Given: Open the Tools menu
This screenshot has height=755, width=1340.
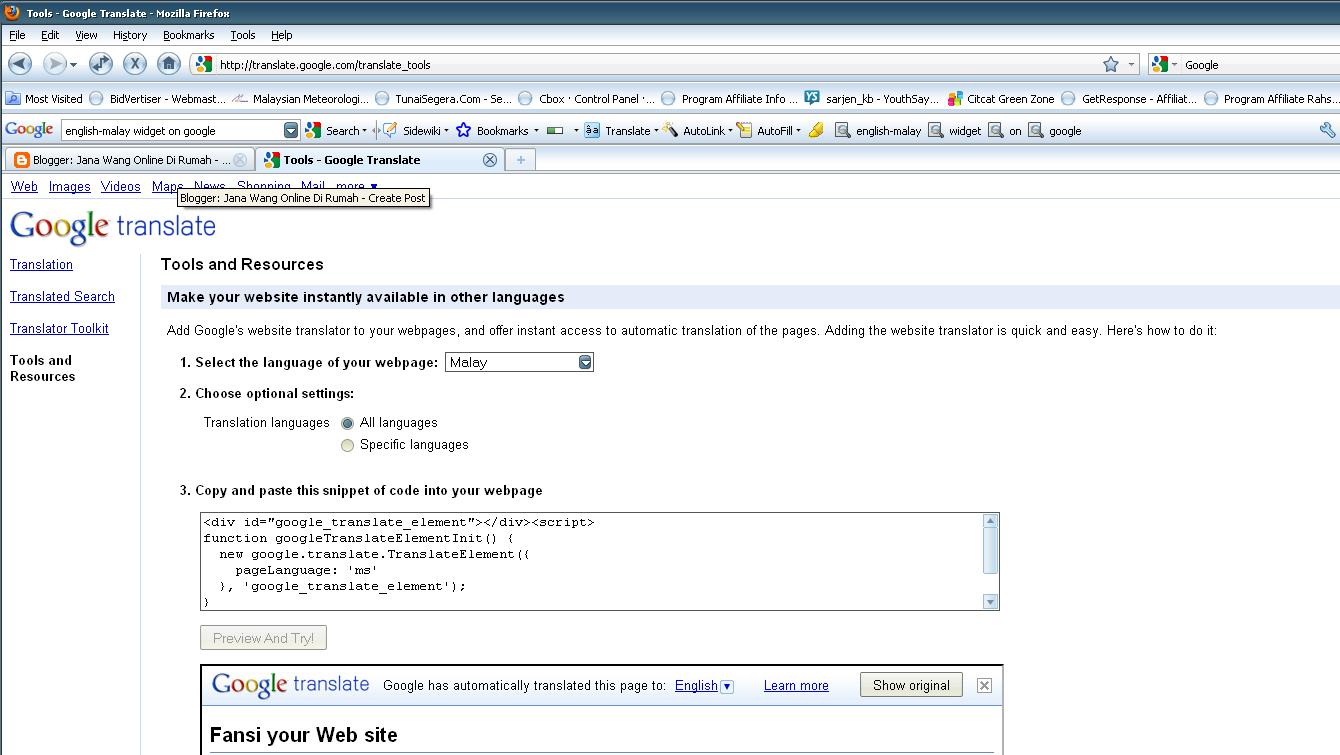Looking at the screenshot, I should 243,35.
